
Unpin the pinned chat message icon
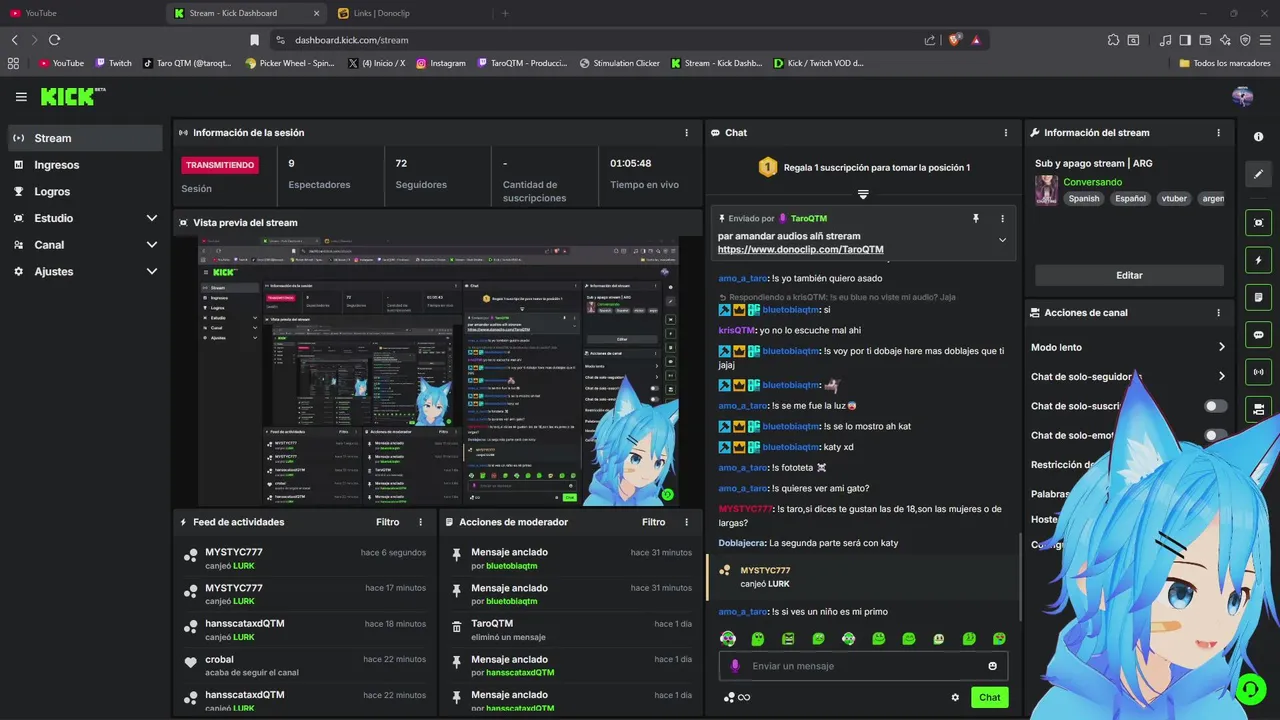pos(976,218)
